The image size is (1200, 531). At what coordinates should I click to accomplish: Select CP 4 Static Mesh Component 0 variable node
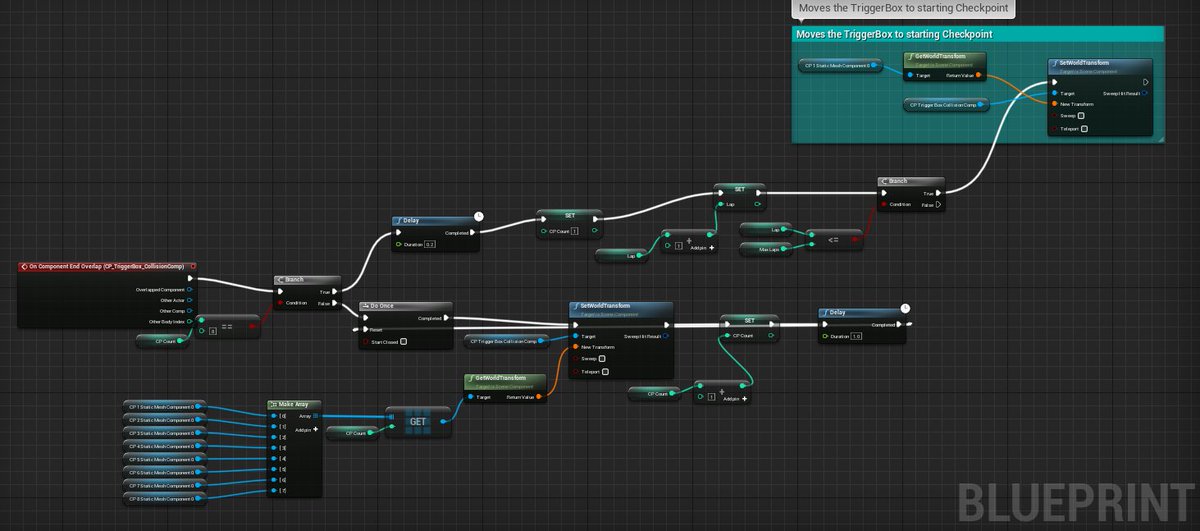click(166, 446)
